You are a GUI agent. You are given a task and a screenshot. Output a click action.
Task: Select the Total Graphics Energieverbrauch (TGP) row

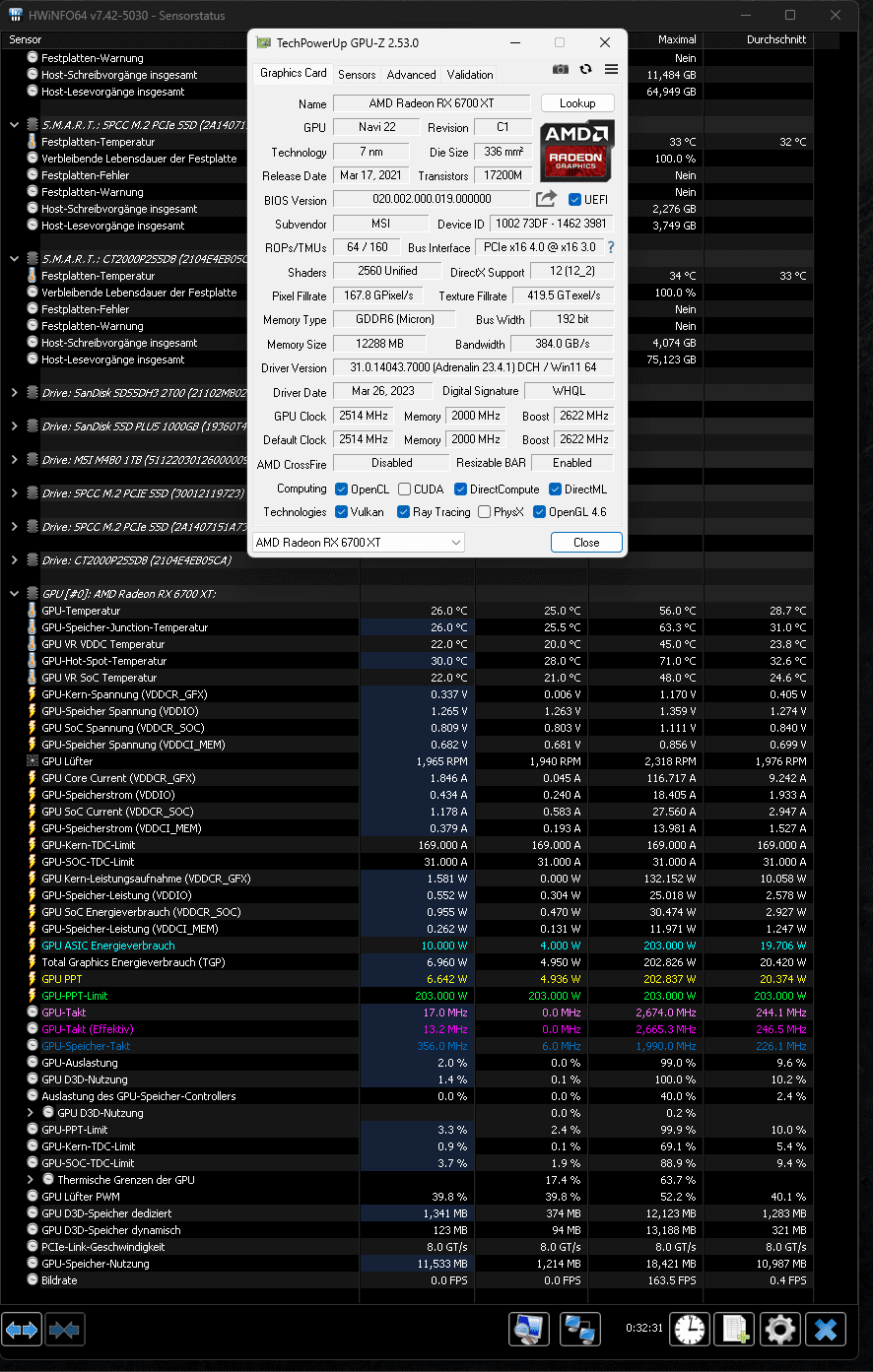(x=408, y=962)
